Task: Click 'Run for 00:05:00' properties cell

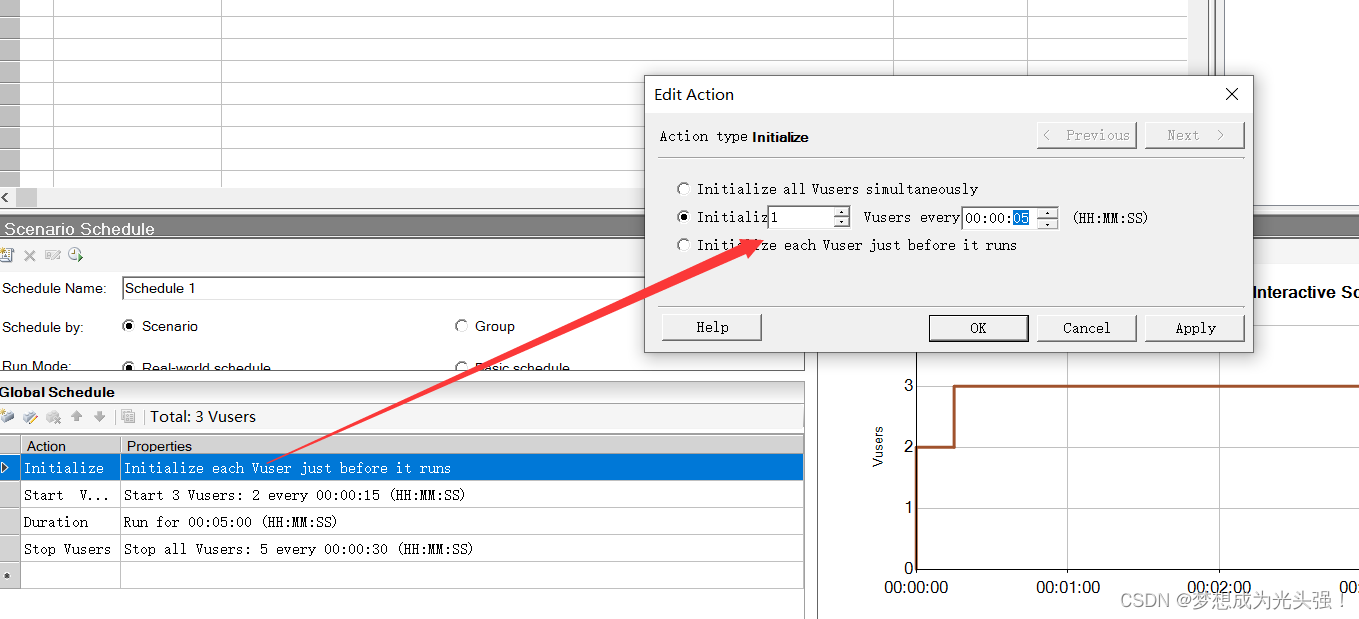Action: pos(462,521)
